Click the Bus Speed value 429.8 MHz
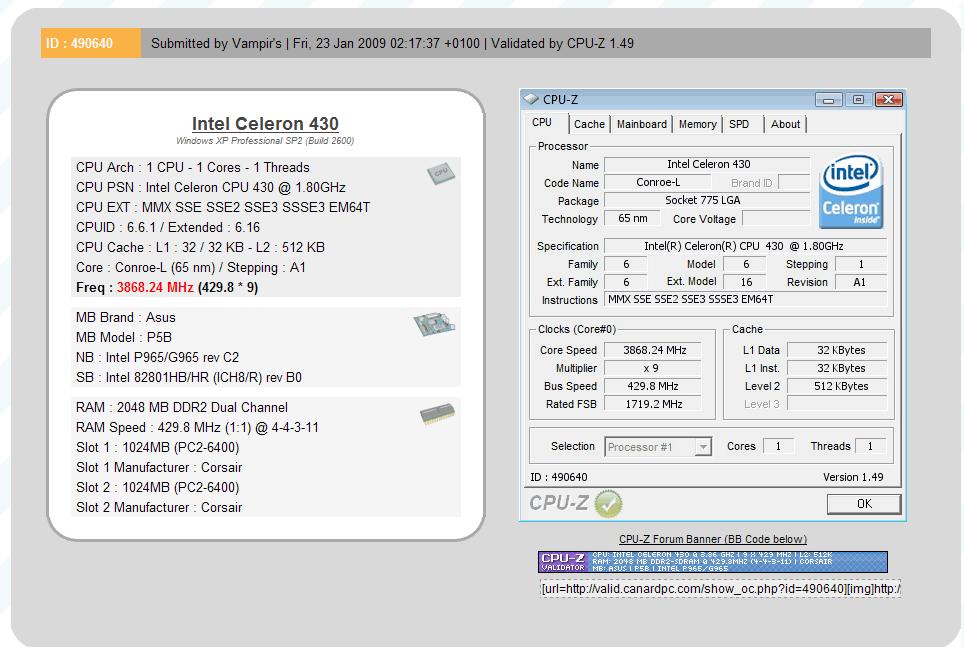The width and height of the screenshot is (964, 647). pyautogui.click(x=653, y=386)
